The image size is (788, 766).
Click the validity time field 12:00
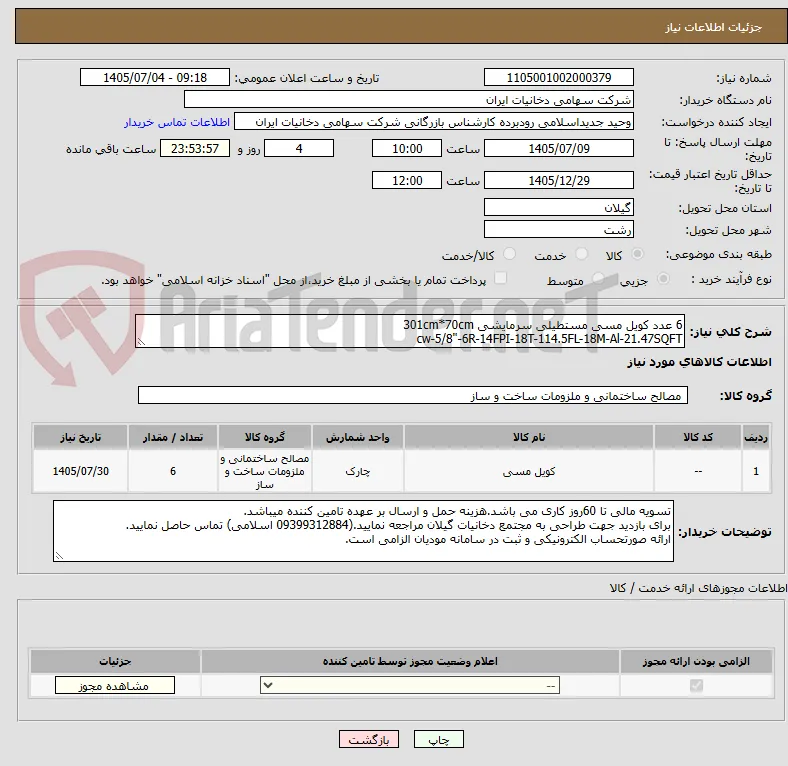[x=407, y=180]
